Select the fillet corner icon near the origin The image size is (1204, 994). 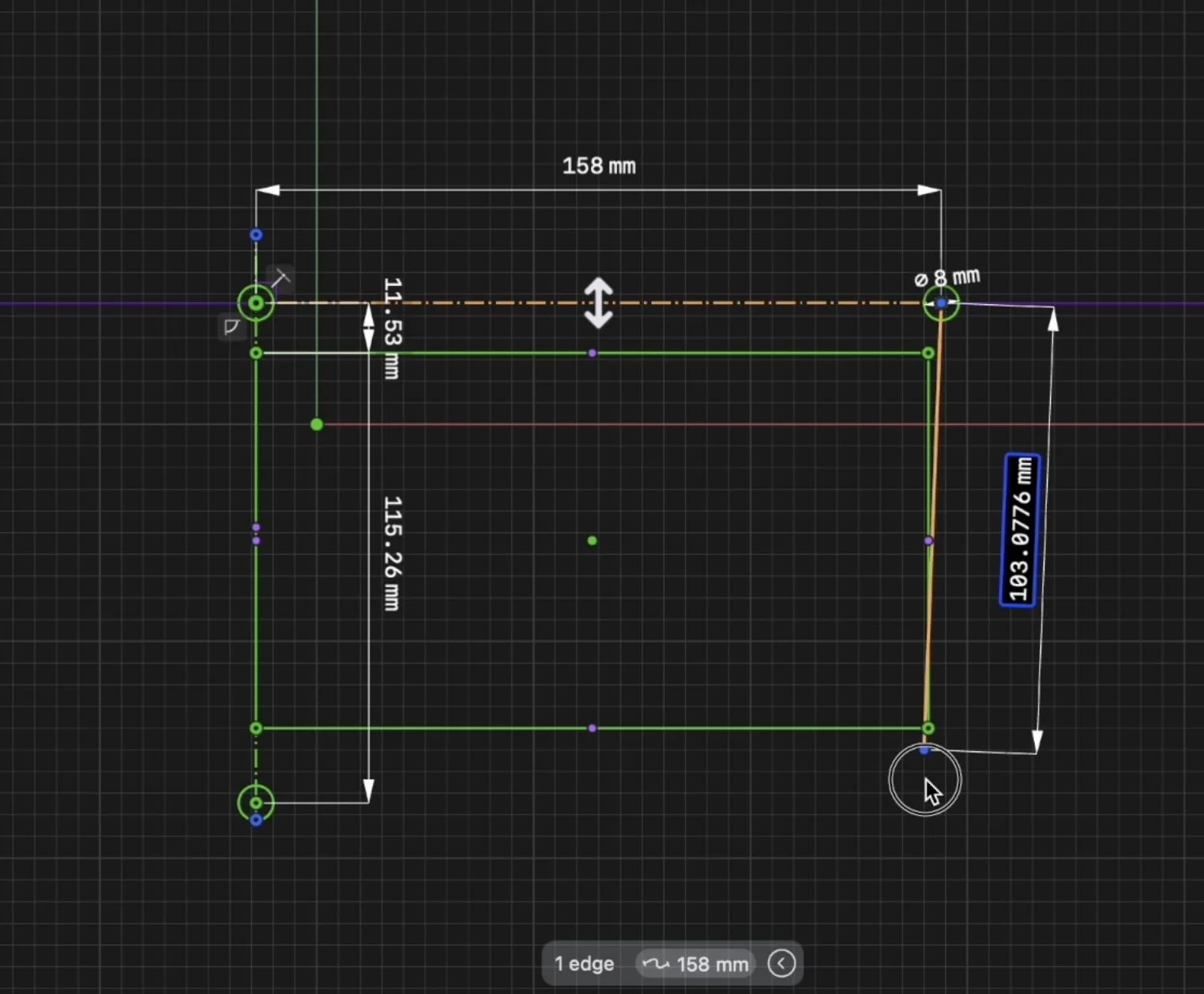pyautogui.click(x=231, y=327)
